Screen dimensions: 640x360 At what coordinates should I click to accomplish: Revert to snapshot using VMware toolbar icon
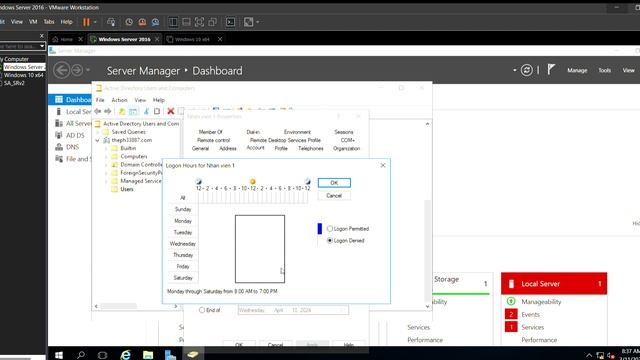point(142,22)
